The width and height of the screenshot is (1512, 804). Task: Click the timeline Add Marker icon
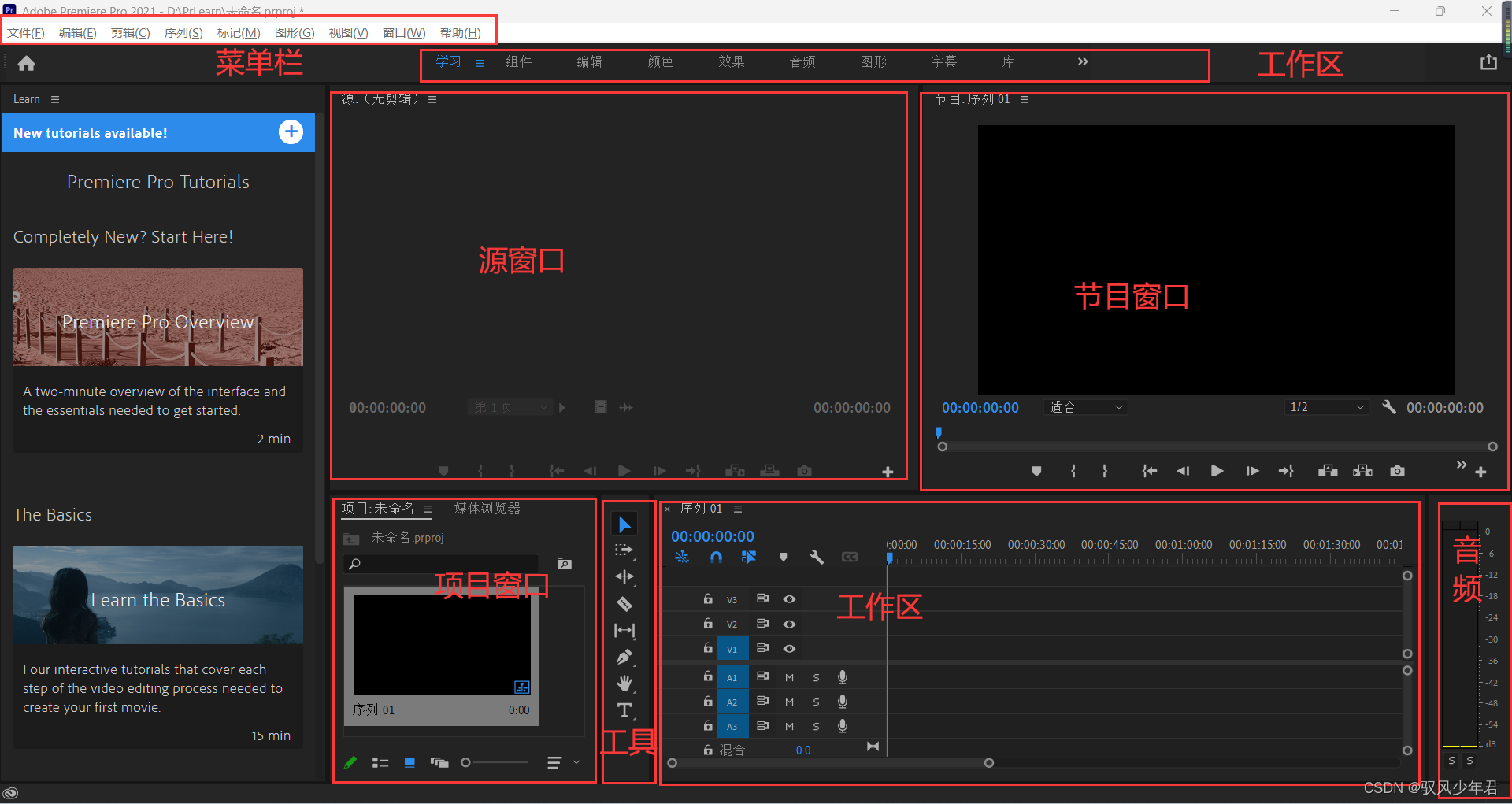click(x=783, y=557)
